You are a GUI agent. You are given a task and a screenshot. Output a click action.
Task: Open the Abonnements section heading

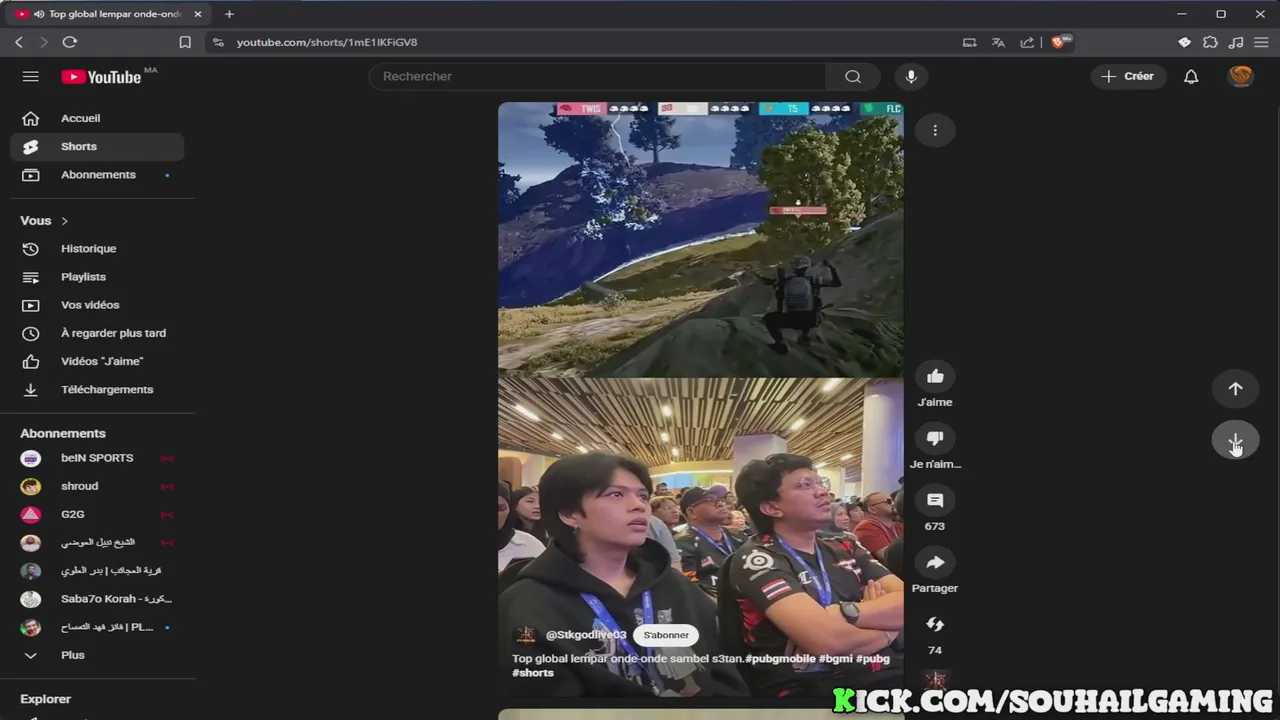coord(63,433)
